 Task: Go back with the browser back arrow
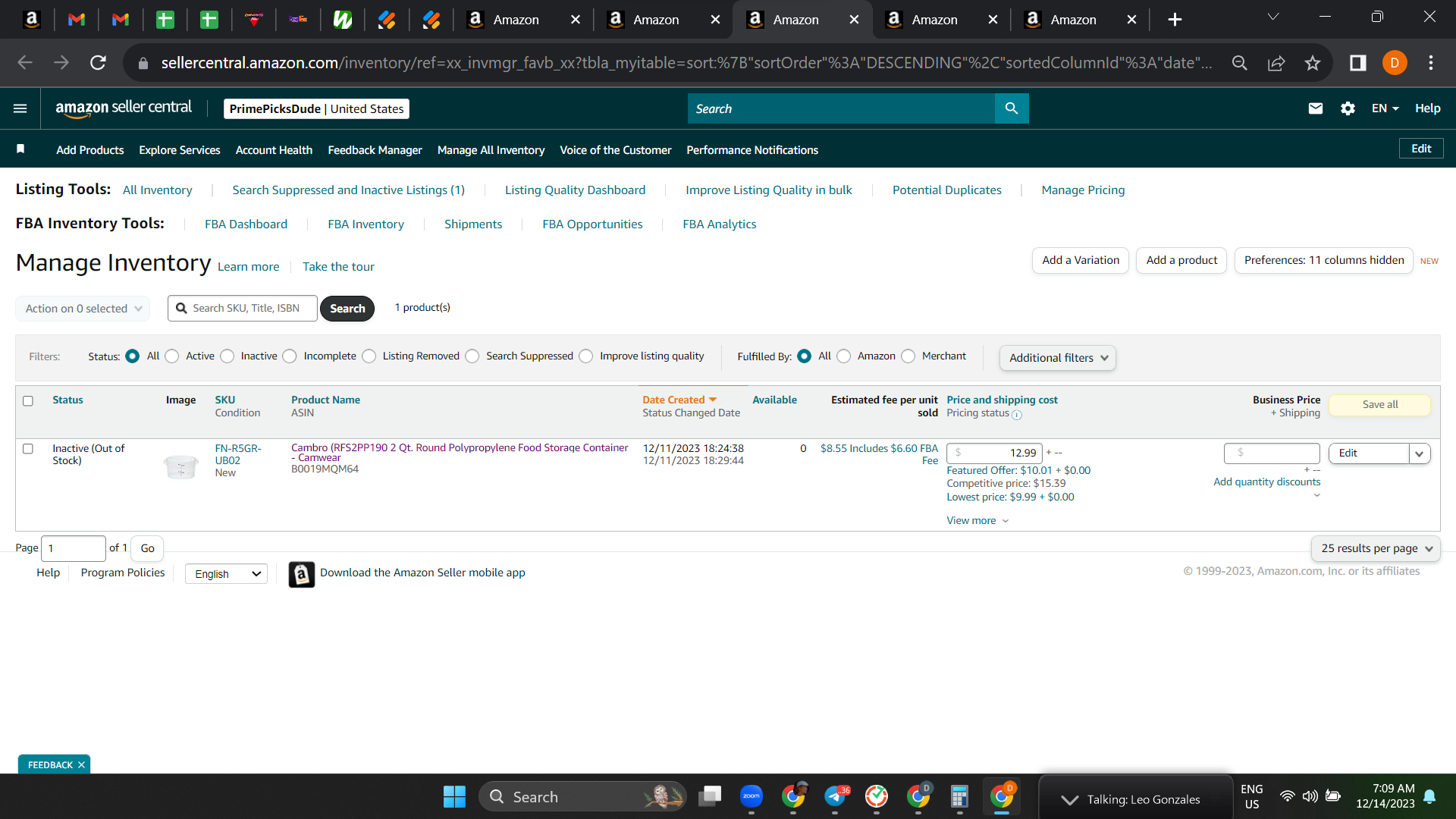pyautogui.click(x=25, y=63)
